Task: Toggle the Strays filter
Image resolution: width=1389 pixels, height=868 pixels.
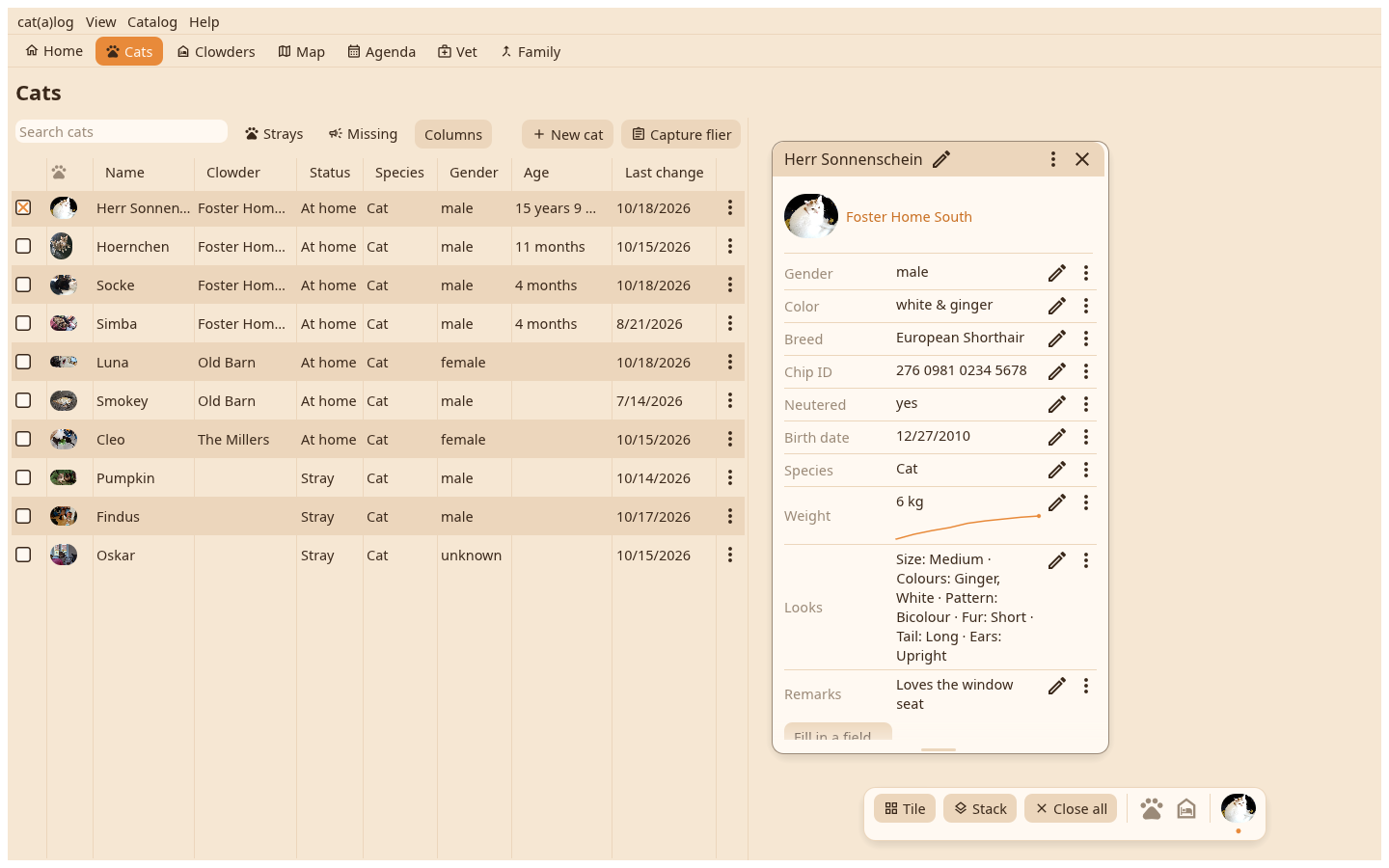Action: tap(274, 134)
